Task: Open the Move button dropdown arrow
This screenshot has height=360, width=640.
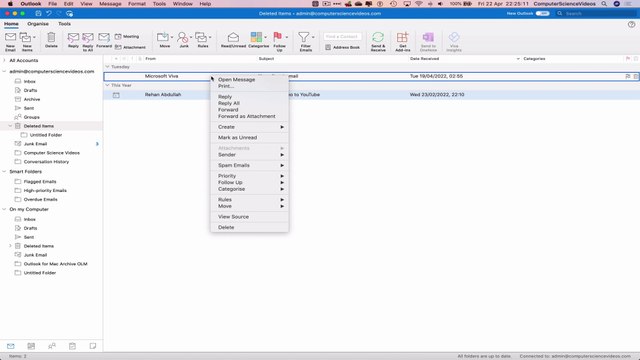Action: [172, 37]
